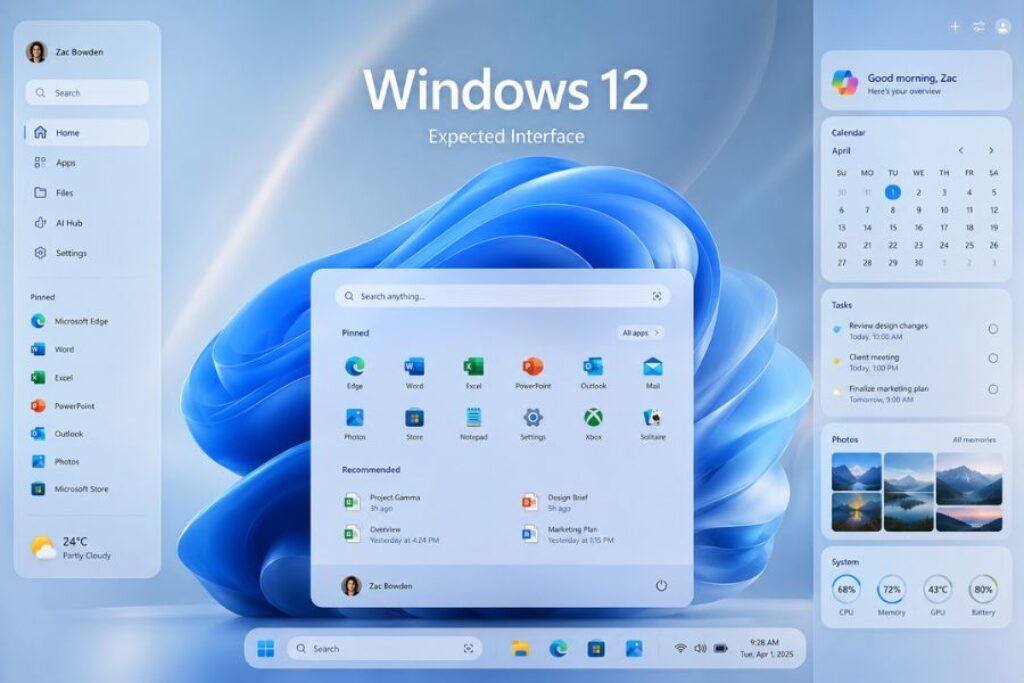Click the Search anything field in the Start menu

click(x=502, y=296)
